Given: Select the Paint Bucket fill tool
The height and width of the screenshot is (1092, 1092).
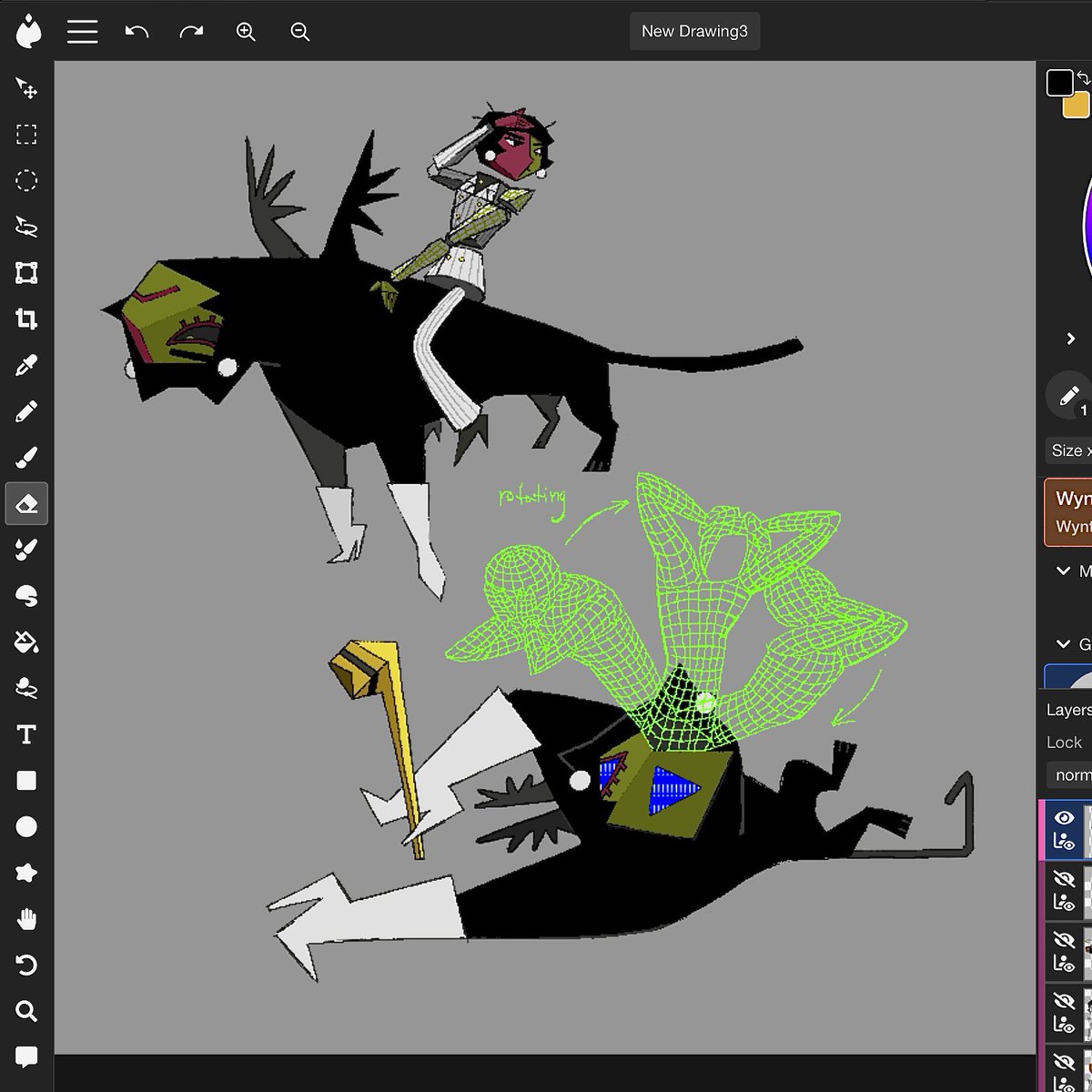Looking at the screenshot, I should point(26,642).
